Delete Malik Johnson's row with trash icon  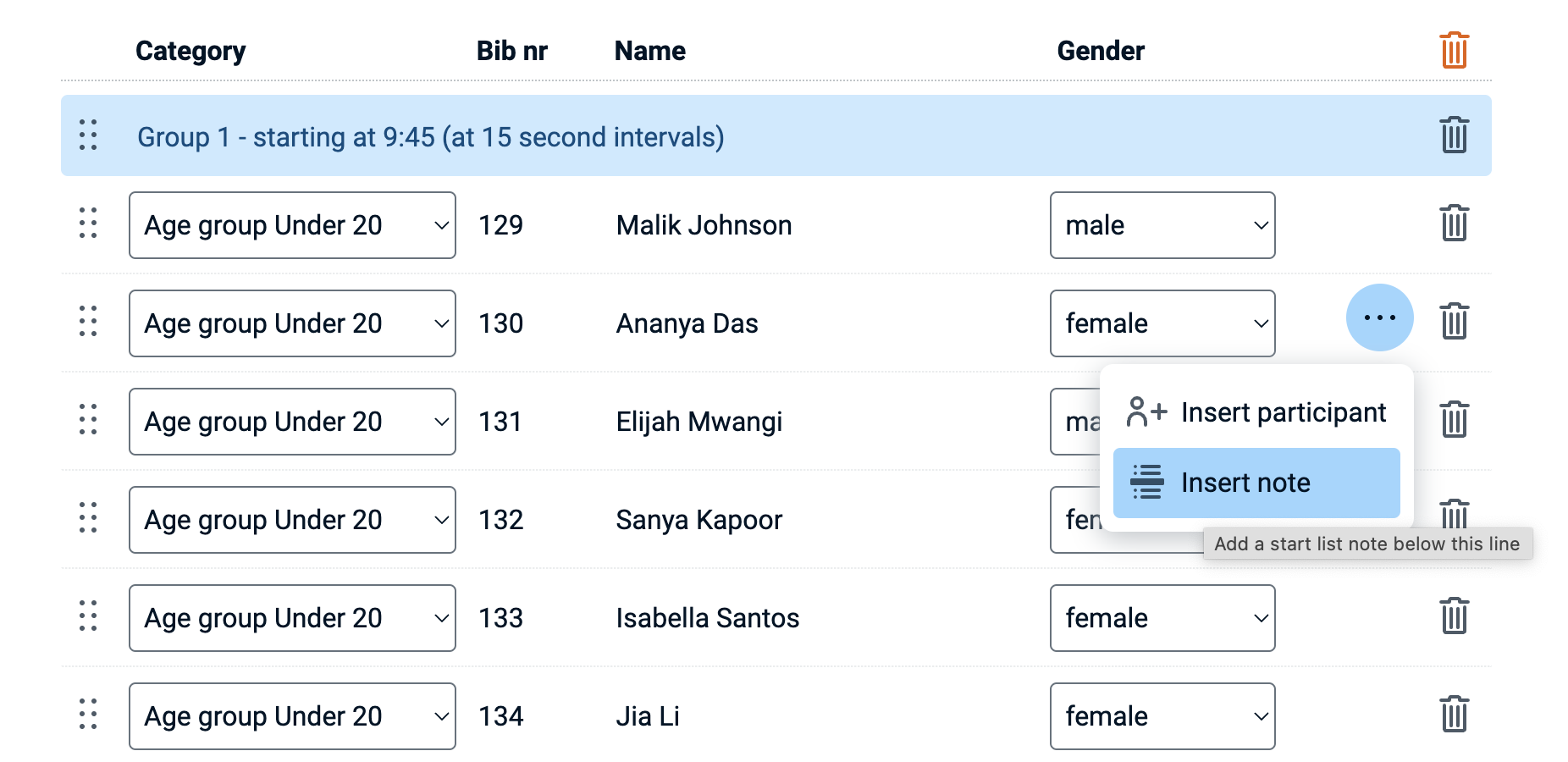pos(1454,224)
